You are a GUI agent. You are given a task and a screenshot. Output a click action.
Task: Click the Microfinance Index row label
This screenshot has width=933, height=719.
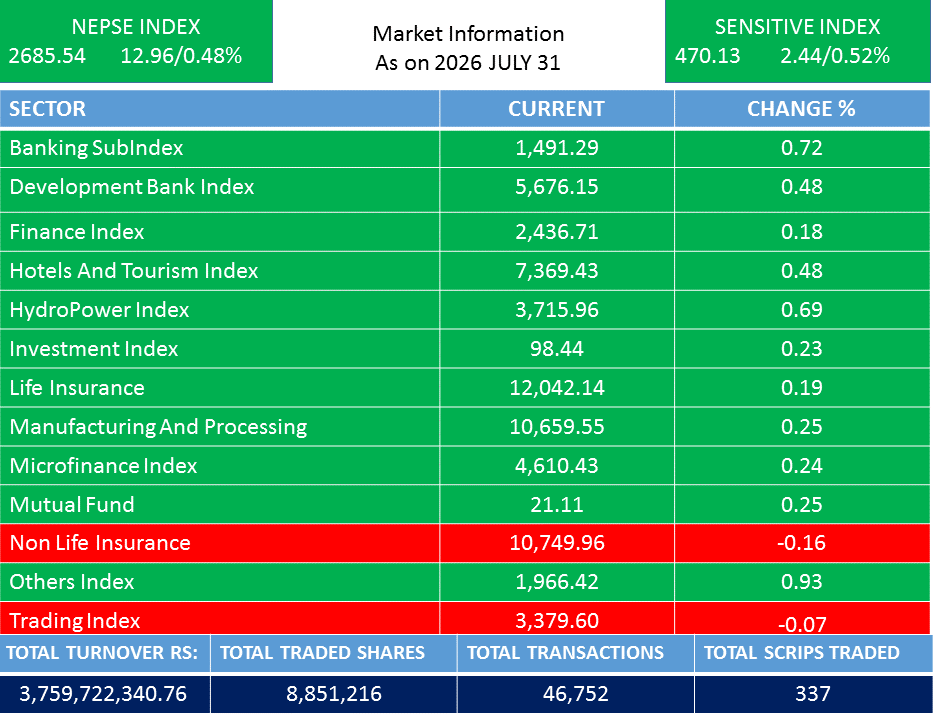click(103, 465)
